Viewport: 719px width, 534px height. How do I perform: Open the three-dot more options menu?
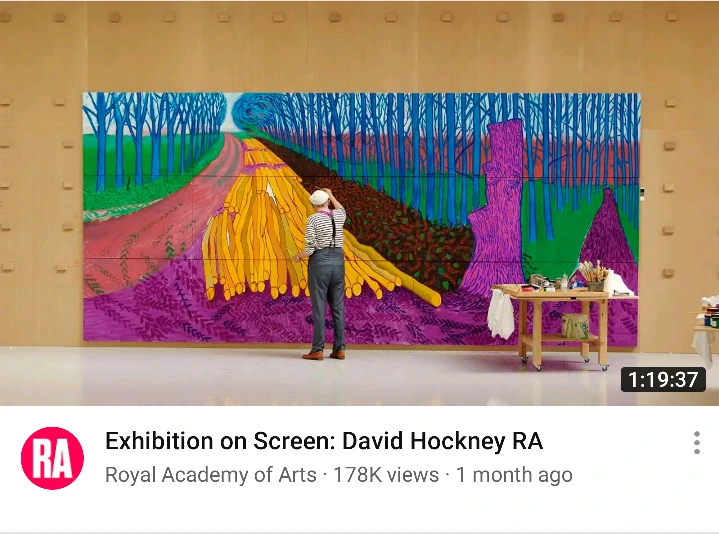click(697, 443)
